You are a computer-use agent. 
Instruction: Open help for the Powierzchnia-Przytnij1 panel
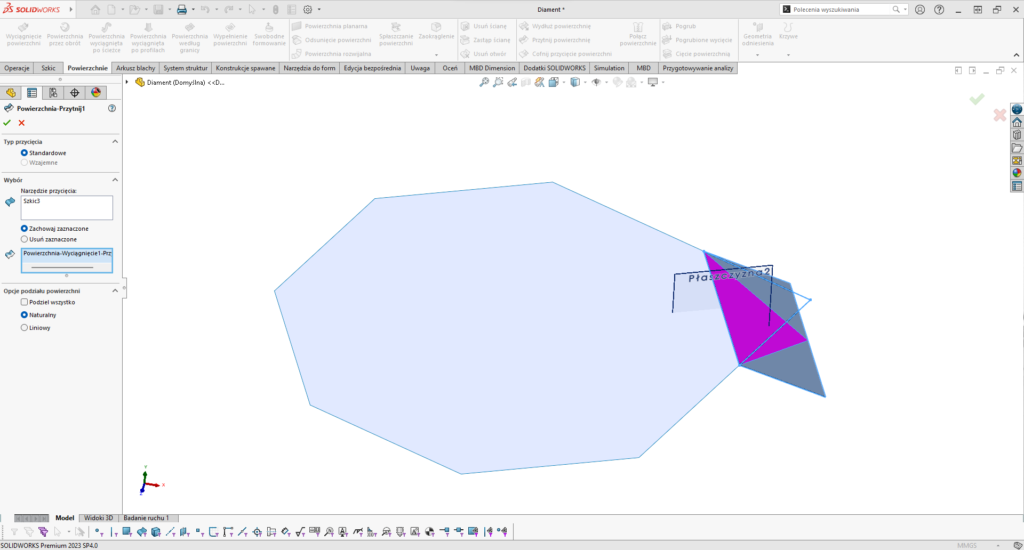111,107
